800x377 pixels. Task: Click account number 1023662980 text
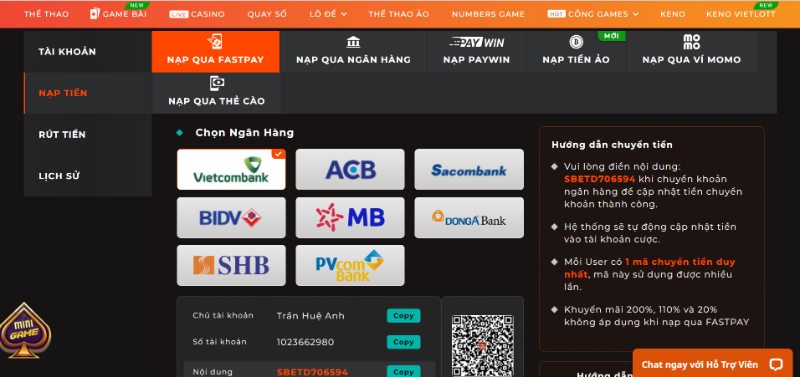tap(305, 342)
